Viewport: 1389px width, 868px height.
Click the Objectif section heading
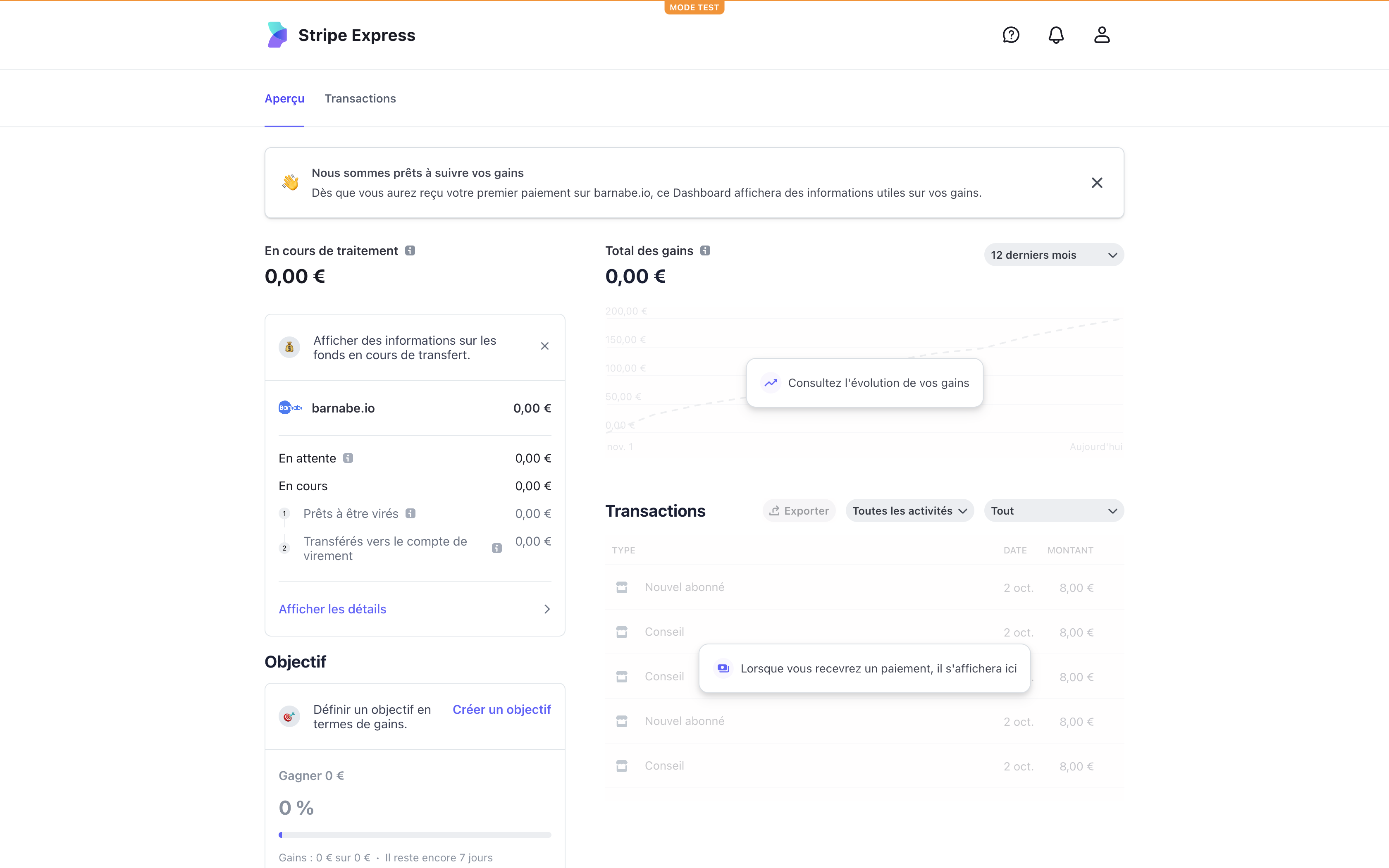click(295, 662)
